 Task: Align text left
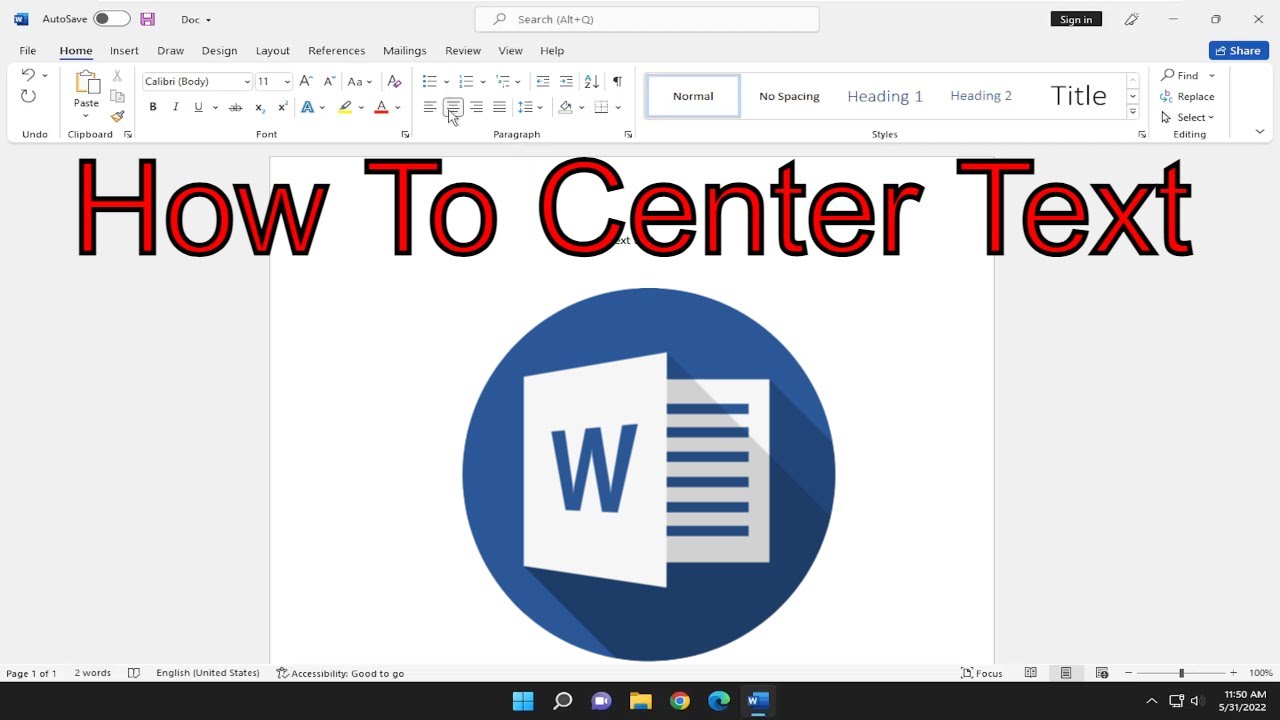430,107
